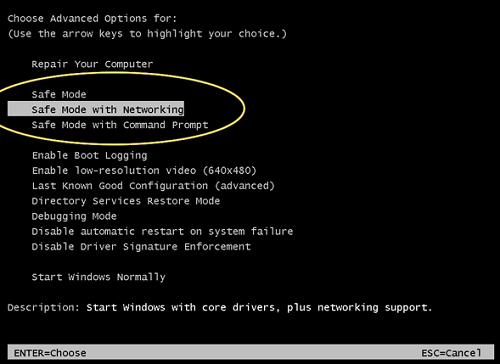Viewport: 500px width, 364px height.
Task: Click the Description: label
Action: coord(43,307)
